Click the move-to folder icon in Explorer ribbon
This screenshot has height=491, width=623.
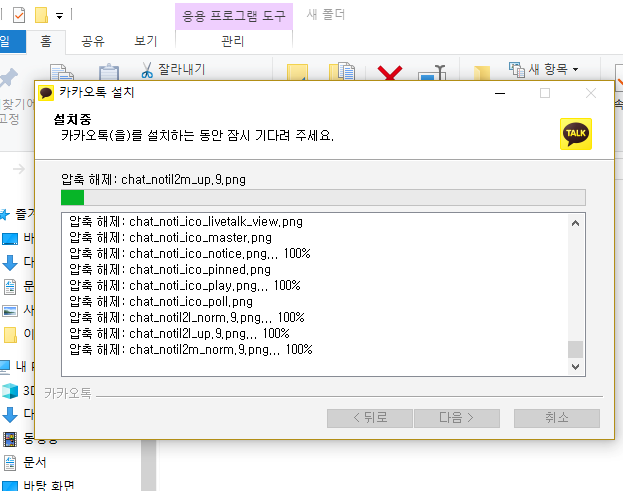point(297,72)
